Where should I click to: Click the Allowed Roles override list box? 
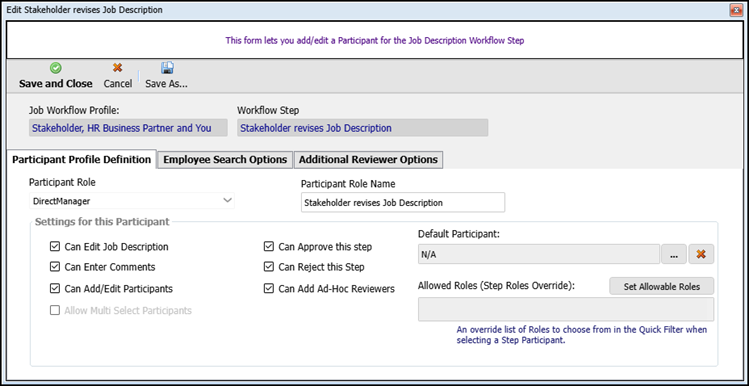click(566, 310)
